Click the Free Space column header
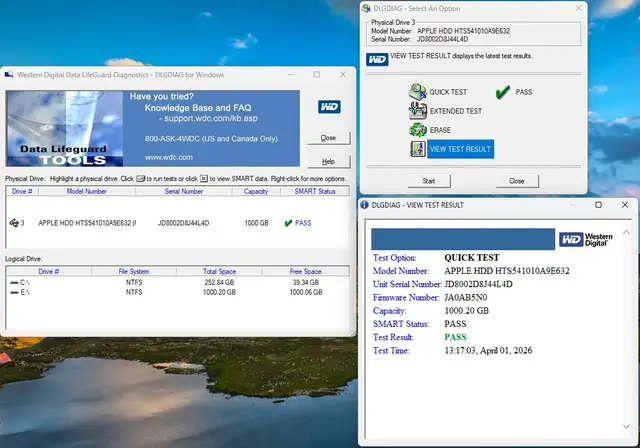The width and height of the screenshot is (640, 448). coord(305,272)
